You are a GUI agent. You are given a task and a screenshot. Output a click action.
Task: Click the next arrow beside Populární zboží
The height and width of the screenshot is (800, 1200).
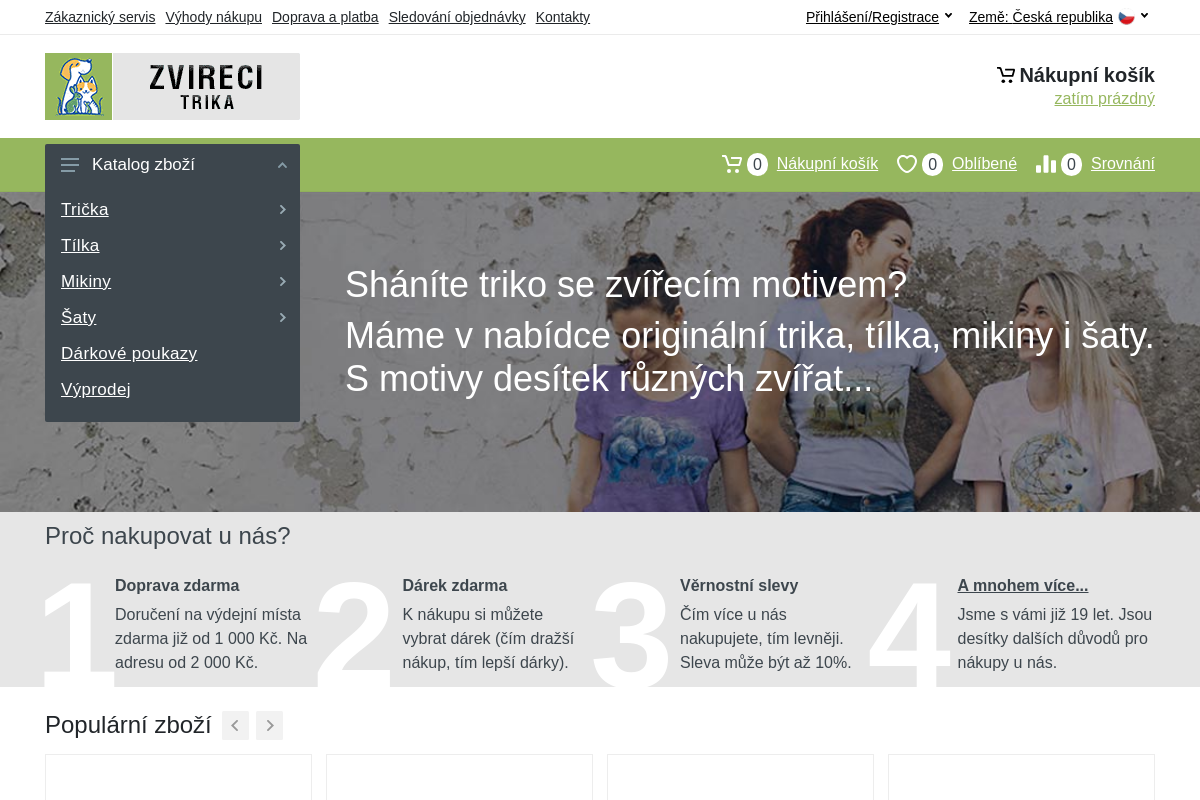tap(269, 725)
